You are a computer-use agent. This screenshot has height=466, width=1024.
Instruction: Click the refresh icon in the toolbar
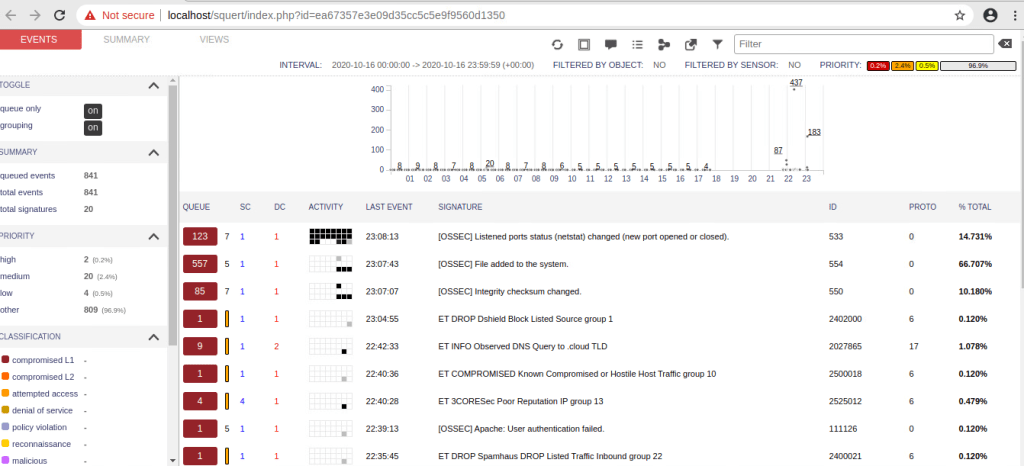tap(558, 45)
